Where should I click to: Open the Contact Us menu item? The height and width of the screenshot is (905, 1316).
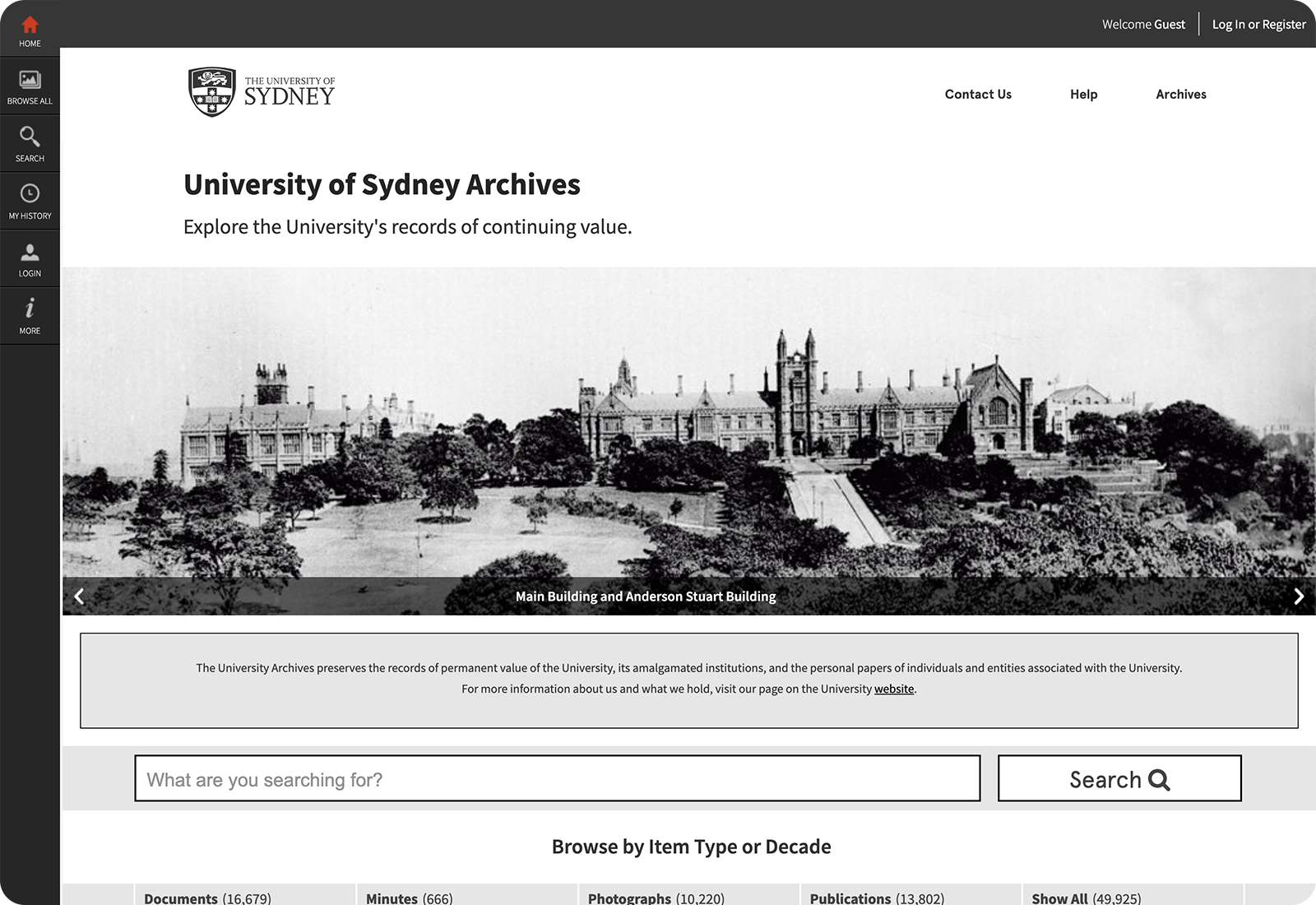click(x=978, y=94)
